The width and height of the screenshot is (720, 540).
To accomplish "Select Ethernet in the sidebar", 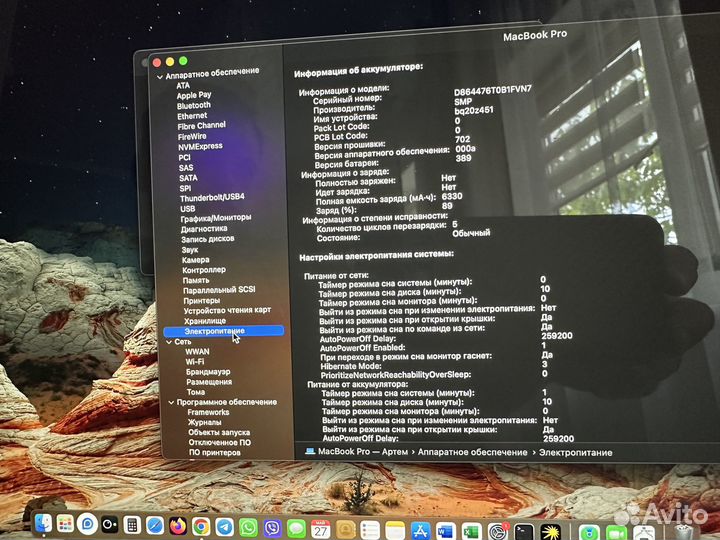I will [x=192, y=116].
